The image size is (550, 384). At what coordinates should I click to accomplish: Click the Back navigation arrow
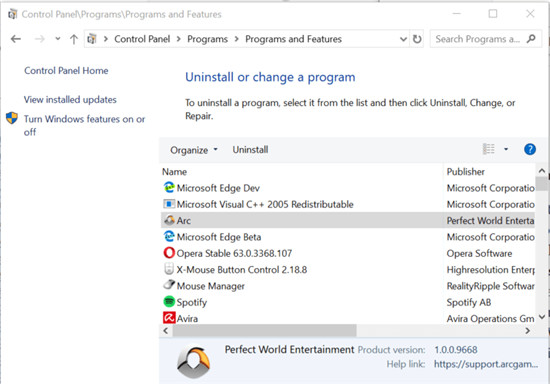click(16, 39)
